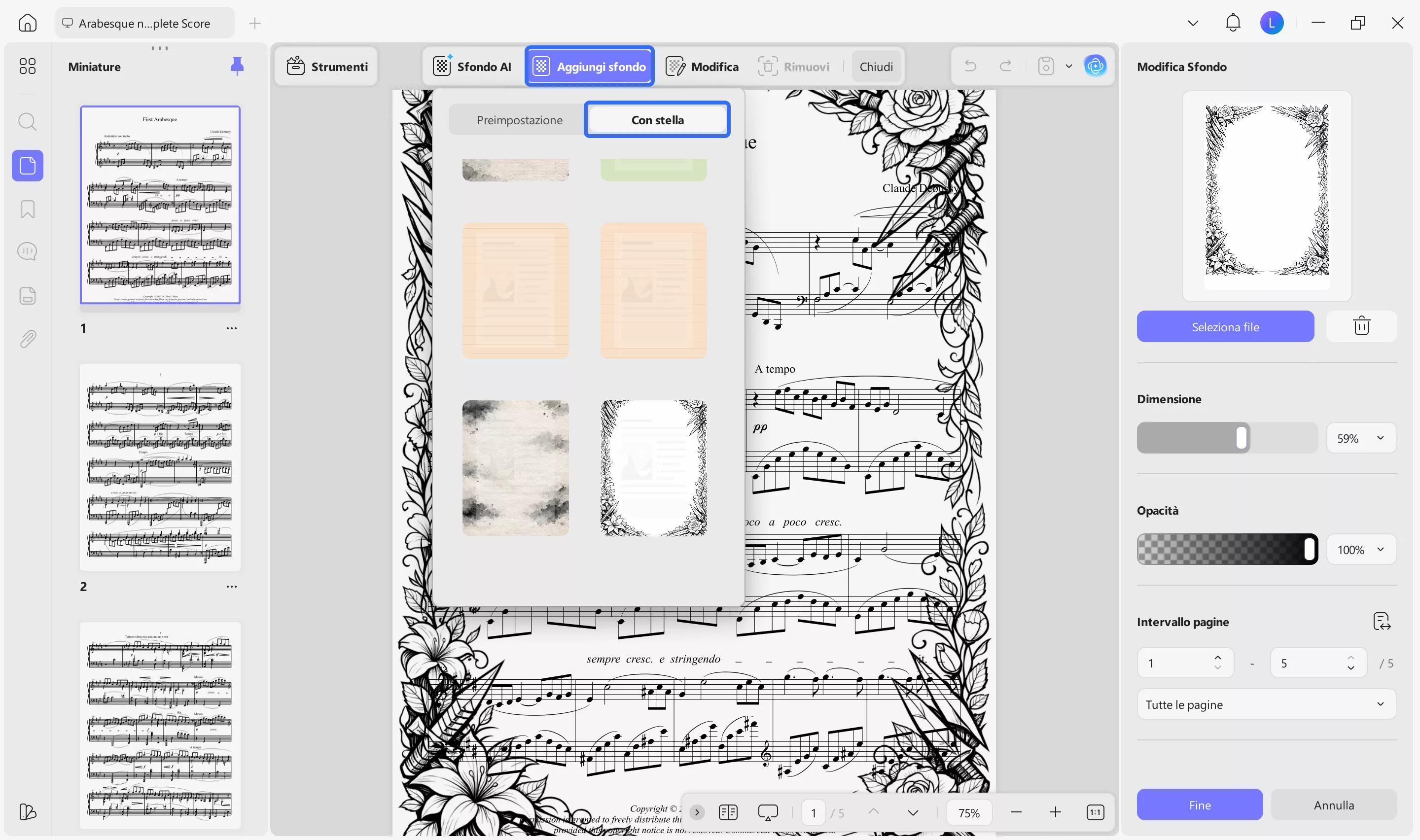Toggle the two-page reading view icon
Viewport: 1420px width, 840px height.
(x=728, y=812)
